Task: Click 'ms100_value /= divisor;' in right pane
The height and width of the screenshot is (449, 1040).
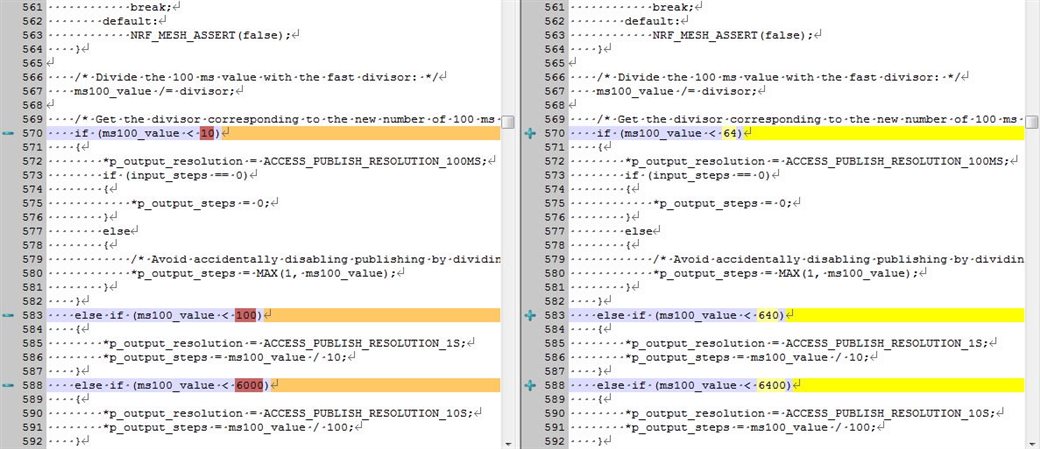Action: pos(677,91)
